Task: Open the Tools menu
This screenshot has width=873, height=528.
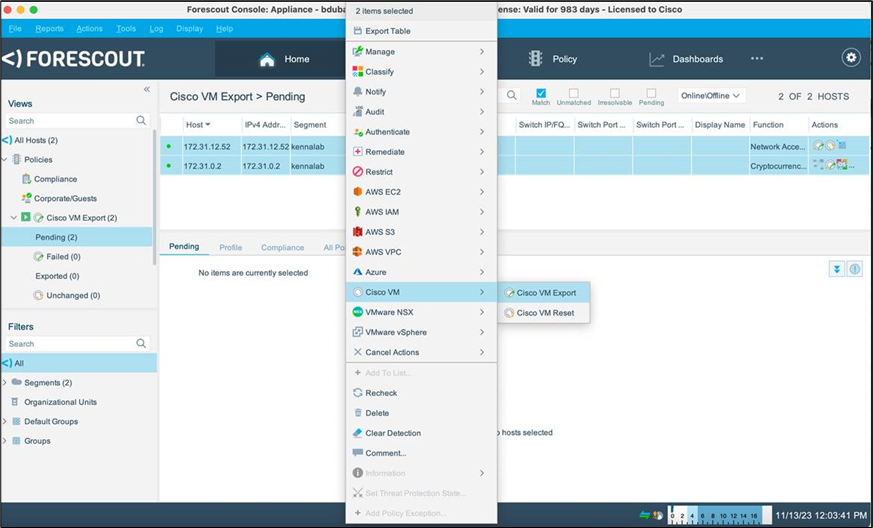Action: click(x=126, y=28)
